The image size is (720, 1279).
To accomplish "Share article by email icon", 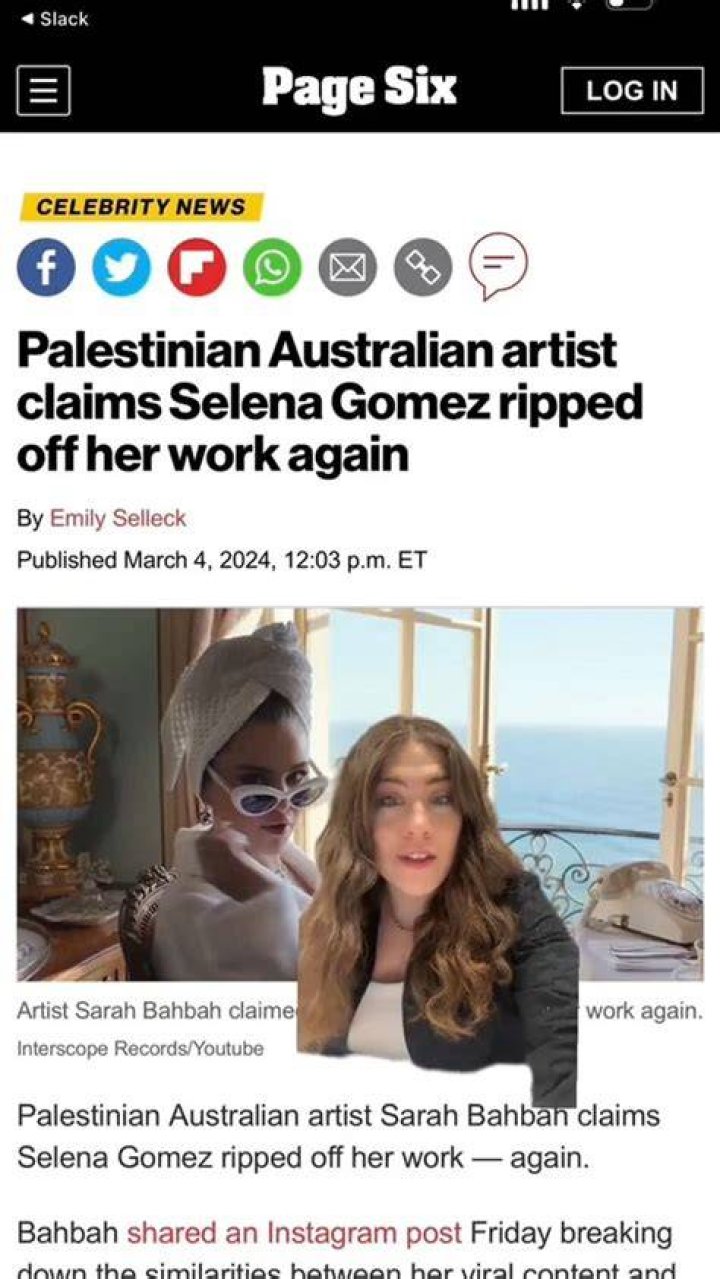I will pos(347,267).
